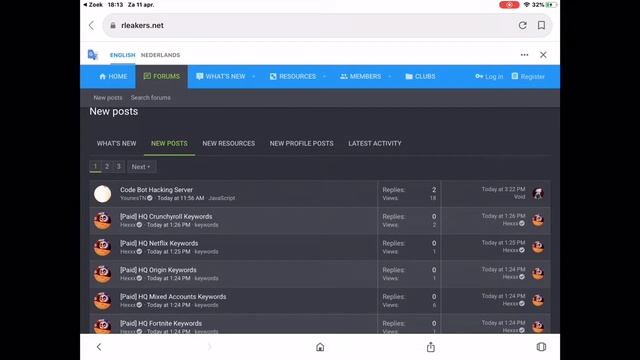Open last poster avatar in Crunchyroll row
Viewport: 640px width, 360px height.
click(x=538, y=220)
